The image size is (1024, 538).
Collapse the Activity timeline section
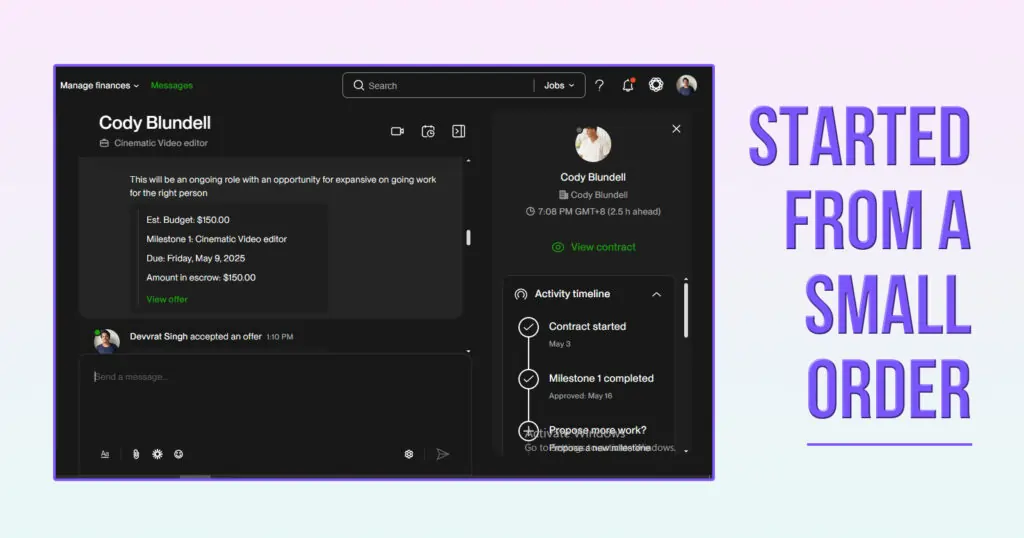point(656,294)
